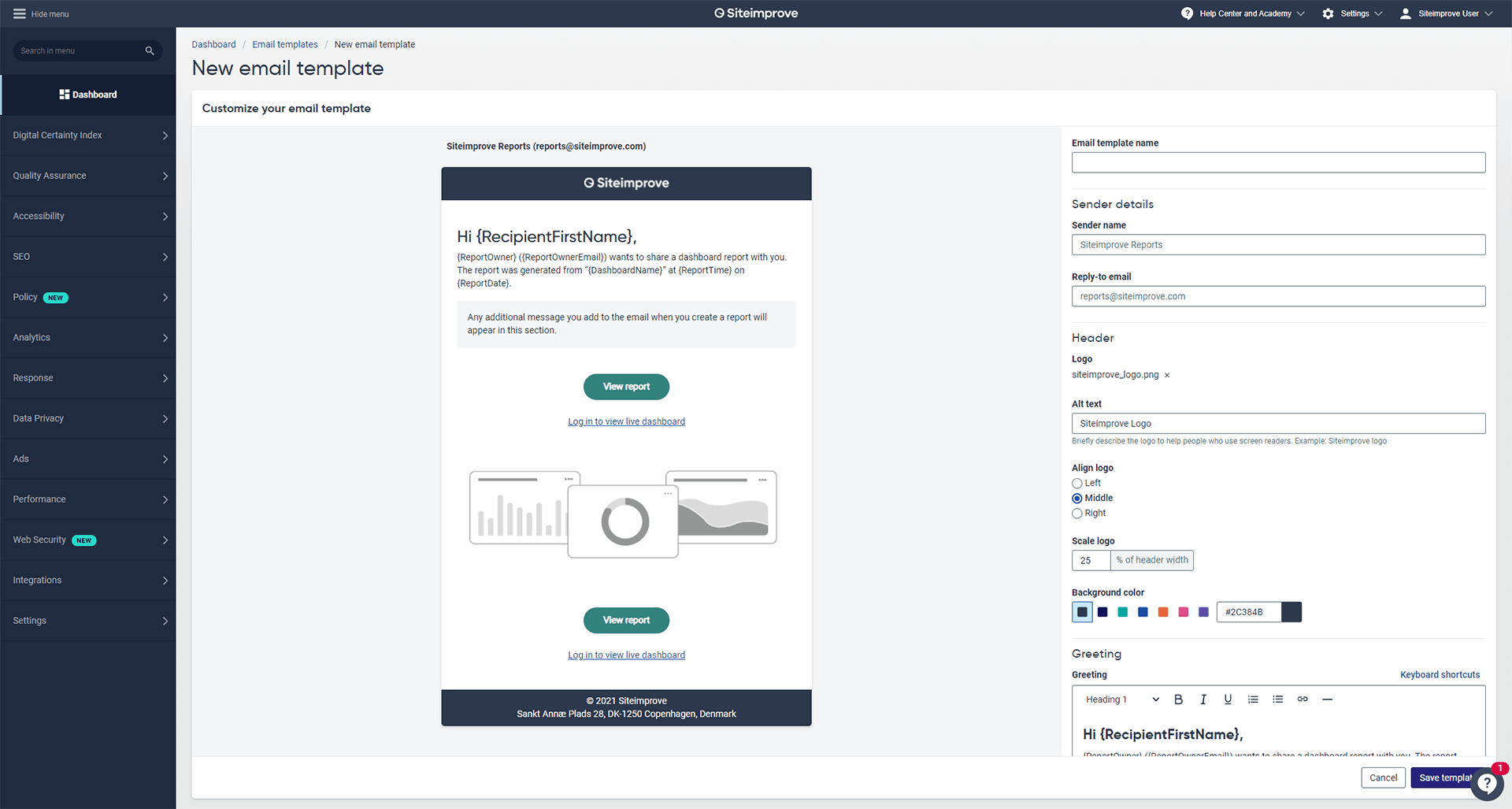Click the #2C384B hex color field
The width and height of the screenshot is (1512, 809).
(1249, 612)
